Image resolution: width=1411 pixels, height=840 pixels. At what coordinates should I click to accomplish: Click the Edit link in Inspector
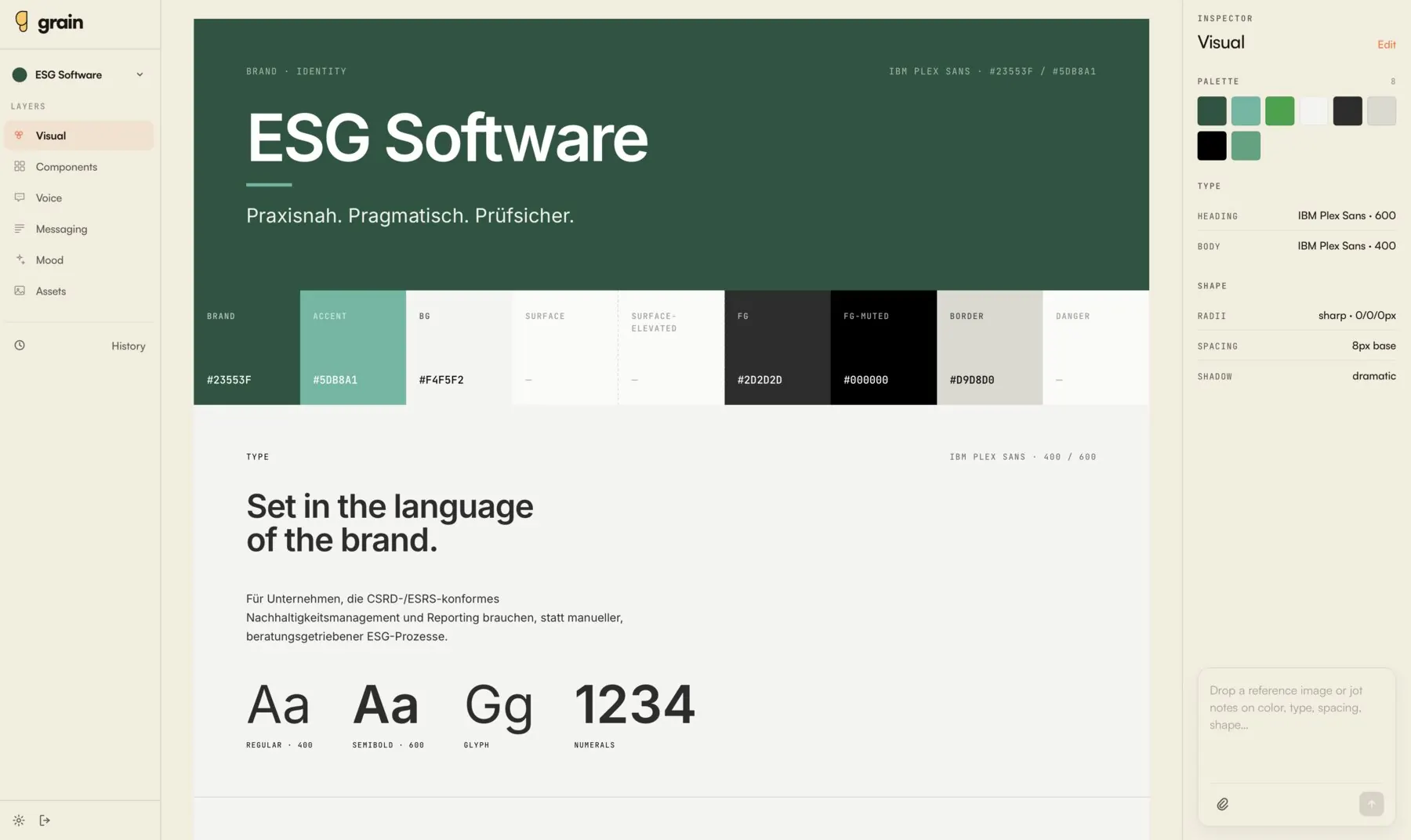click(1386, 45)
